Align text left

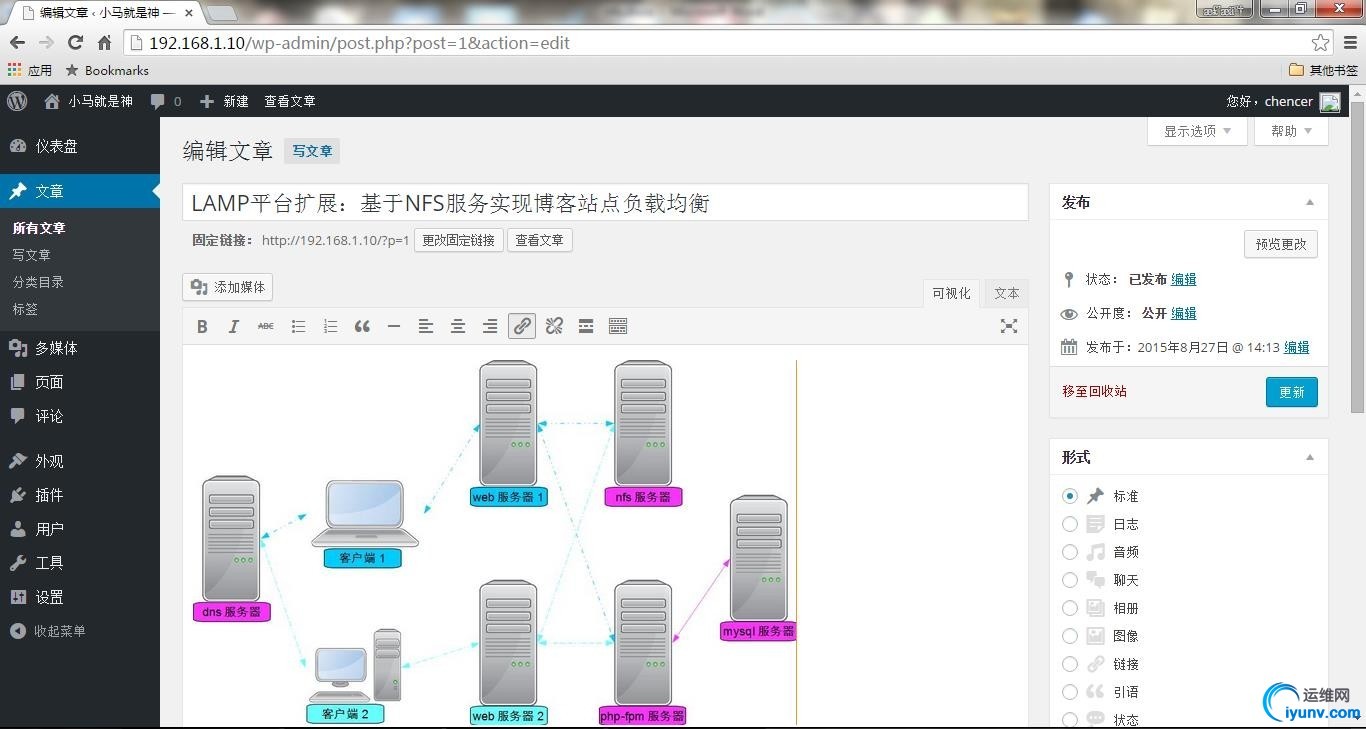[x=426, y=326]
